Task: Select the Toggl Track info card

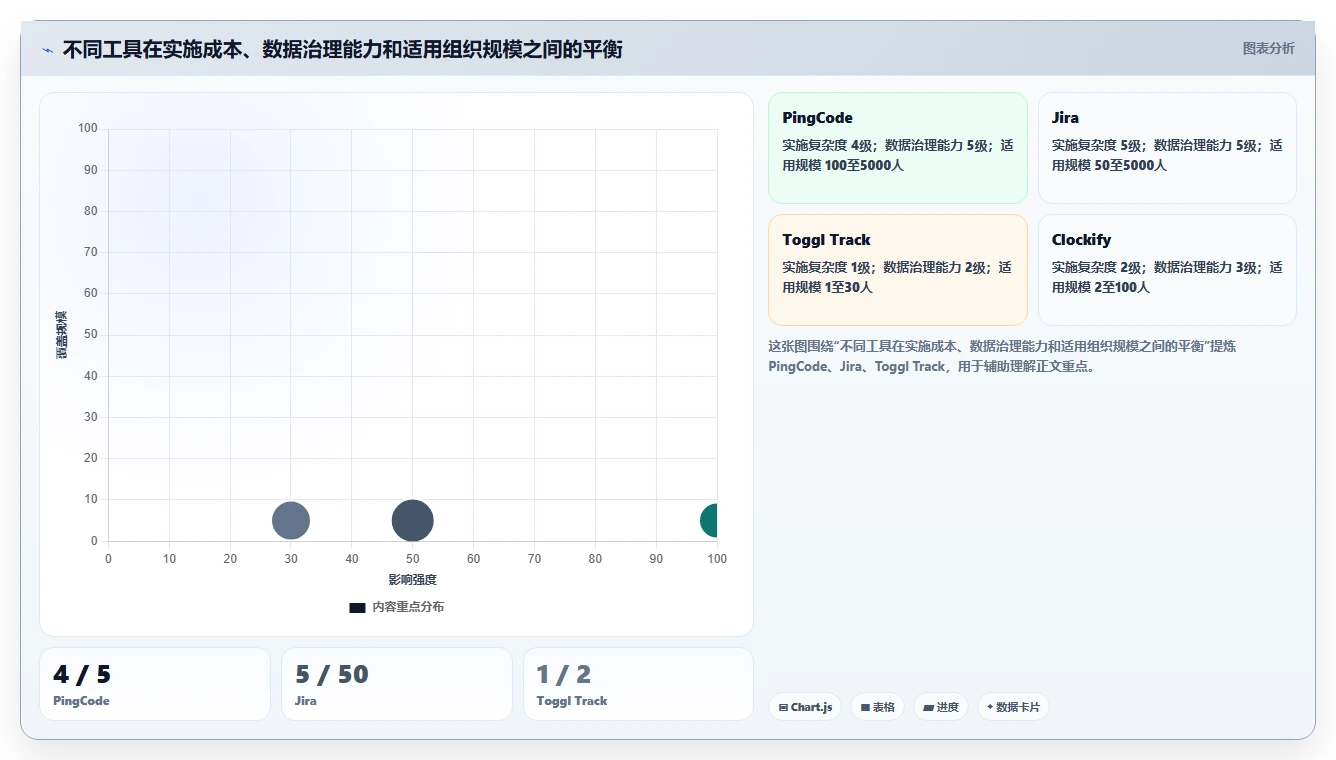Action: [897, 270]
